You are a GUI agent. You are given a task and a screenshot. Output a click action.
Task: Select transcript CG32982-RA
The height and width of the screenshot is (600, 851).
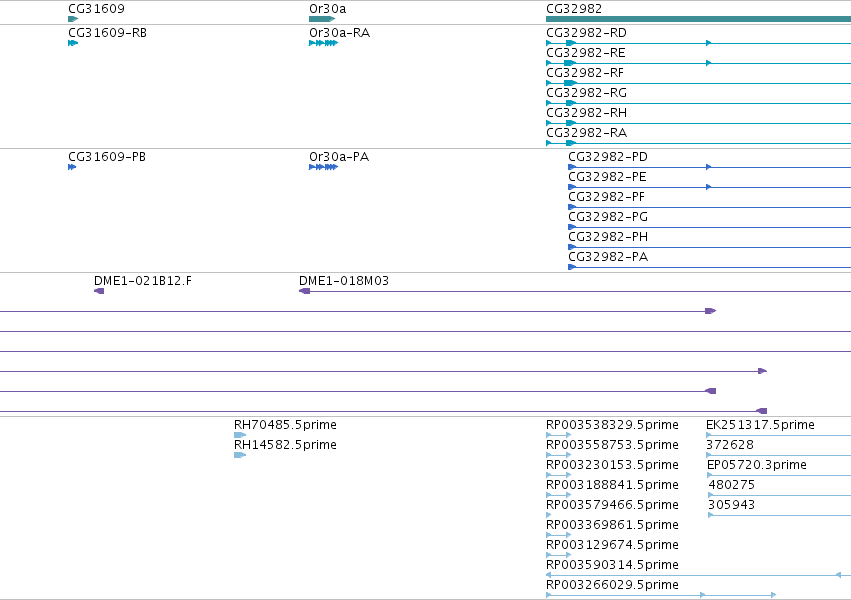[x=586, y=133]
